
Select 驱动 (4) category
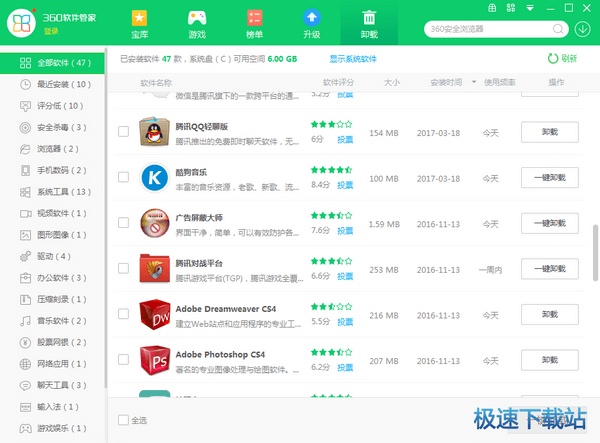point(52,256)
